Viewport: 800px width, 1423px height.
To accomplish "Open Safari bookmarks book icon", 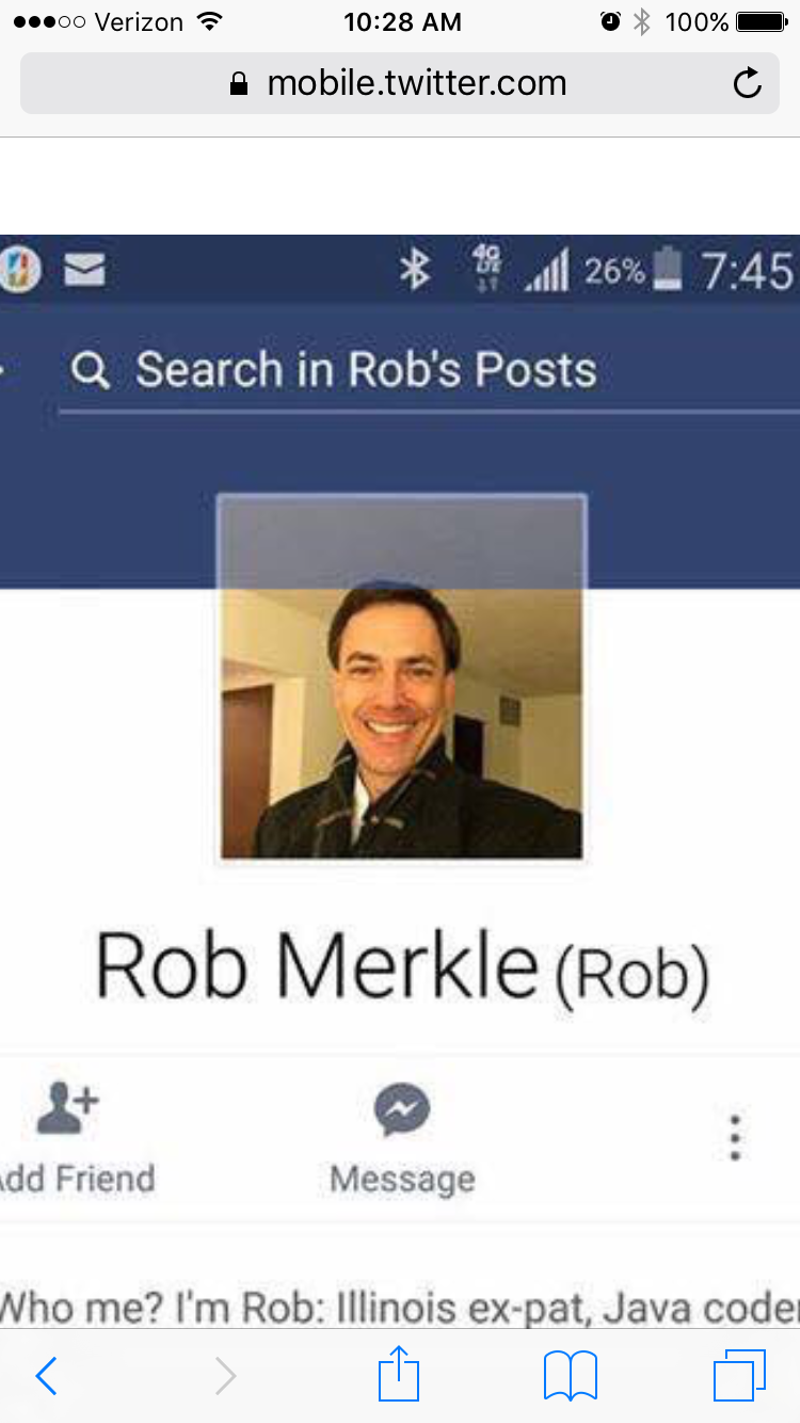I will pos(570,1376).
